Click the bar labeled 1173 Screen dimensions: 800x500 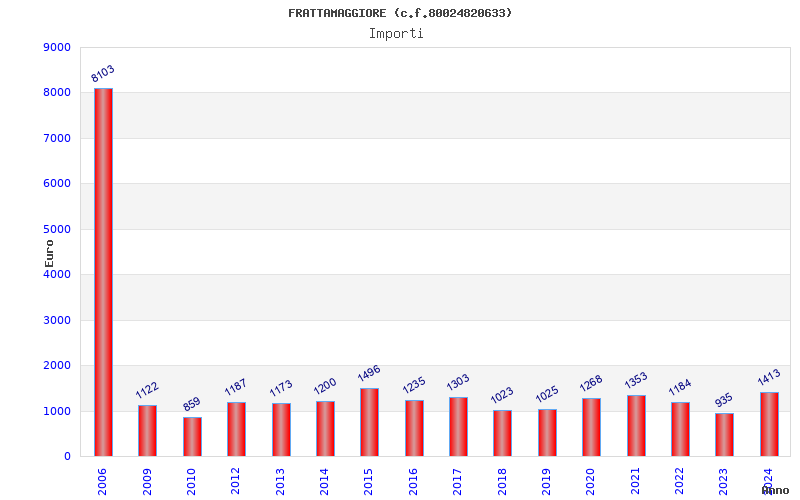point(281,430)
